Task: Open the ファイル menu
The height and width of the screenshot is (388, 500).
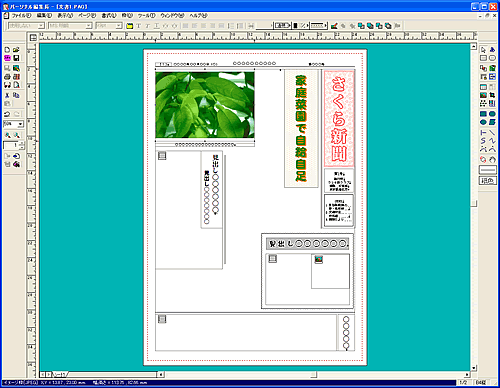Action: pos(21,16)
